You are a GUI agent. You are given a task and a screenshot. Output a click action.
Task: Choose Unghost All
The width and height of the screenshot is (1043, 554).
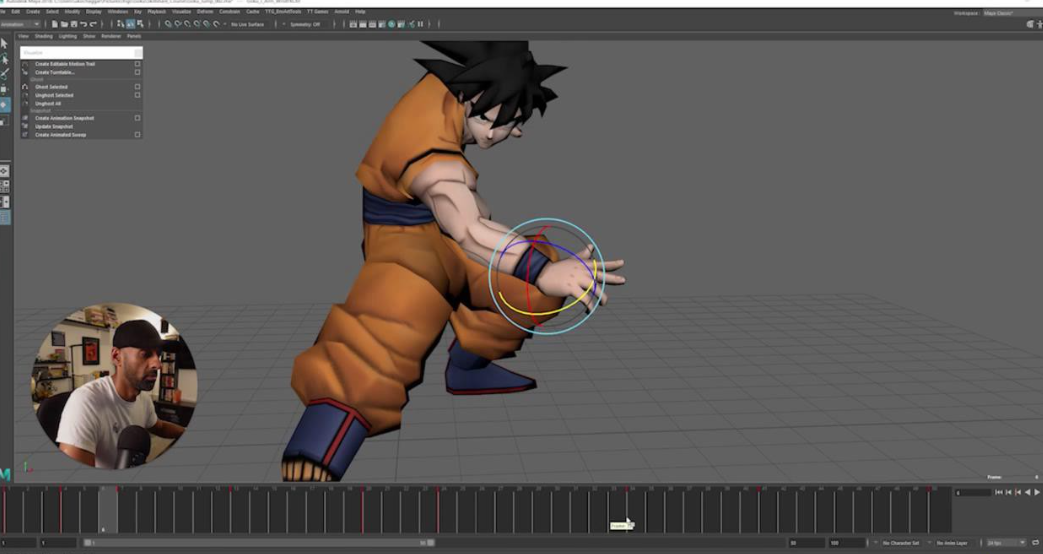point(48,103)
